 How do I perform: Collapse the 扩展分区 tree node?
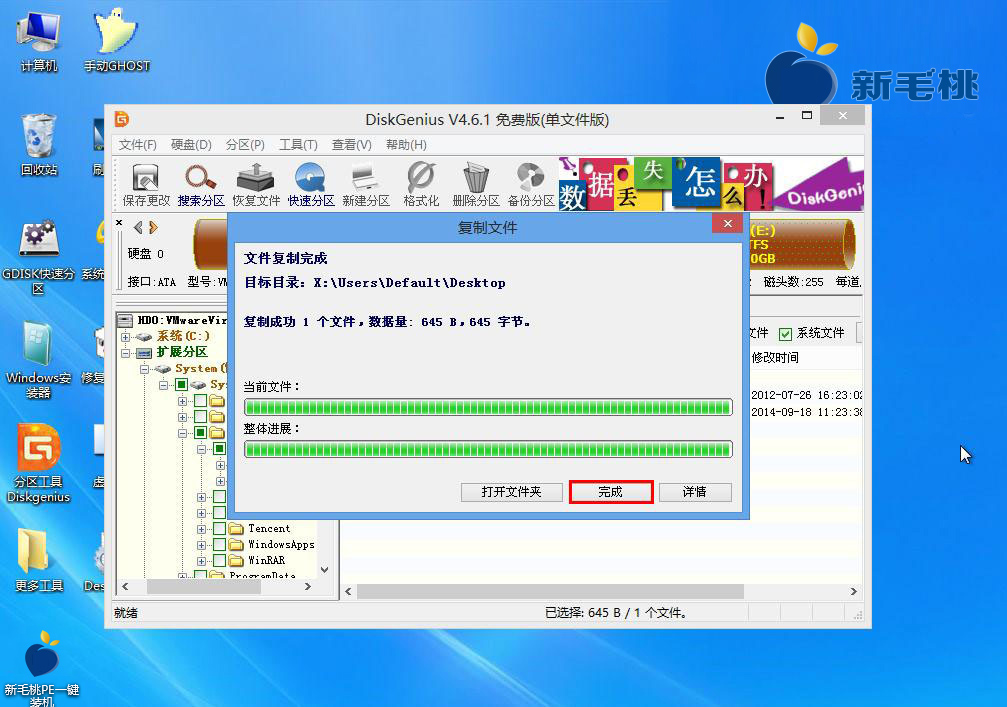click(126, 353)
